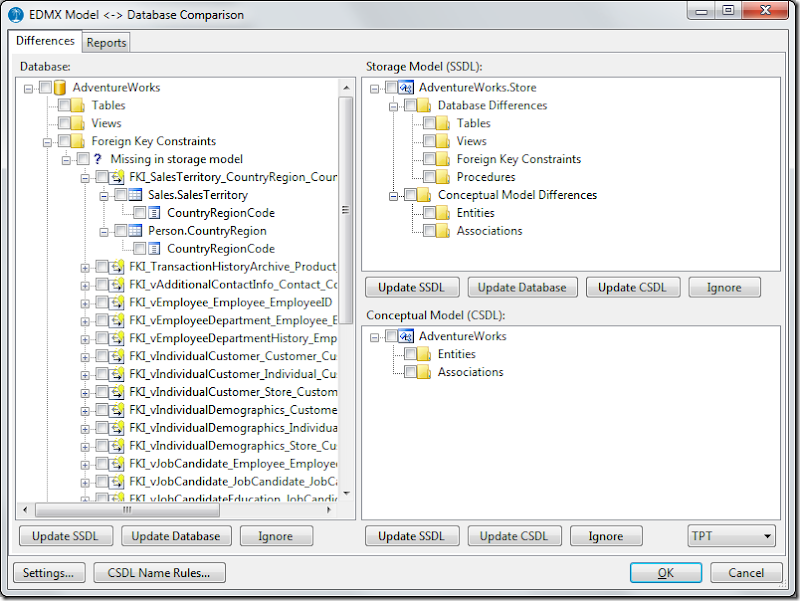800x601 pixels.
Task: Click the key icon of FKI_SalesTerritory_CountryRegion constraint
Action: pos(118,177)
